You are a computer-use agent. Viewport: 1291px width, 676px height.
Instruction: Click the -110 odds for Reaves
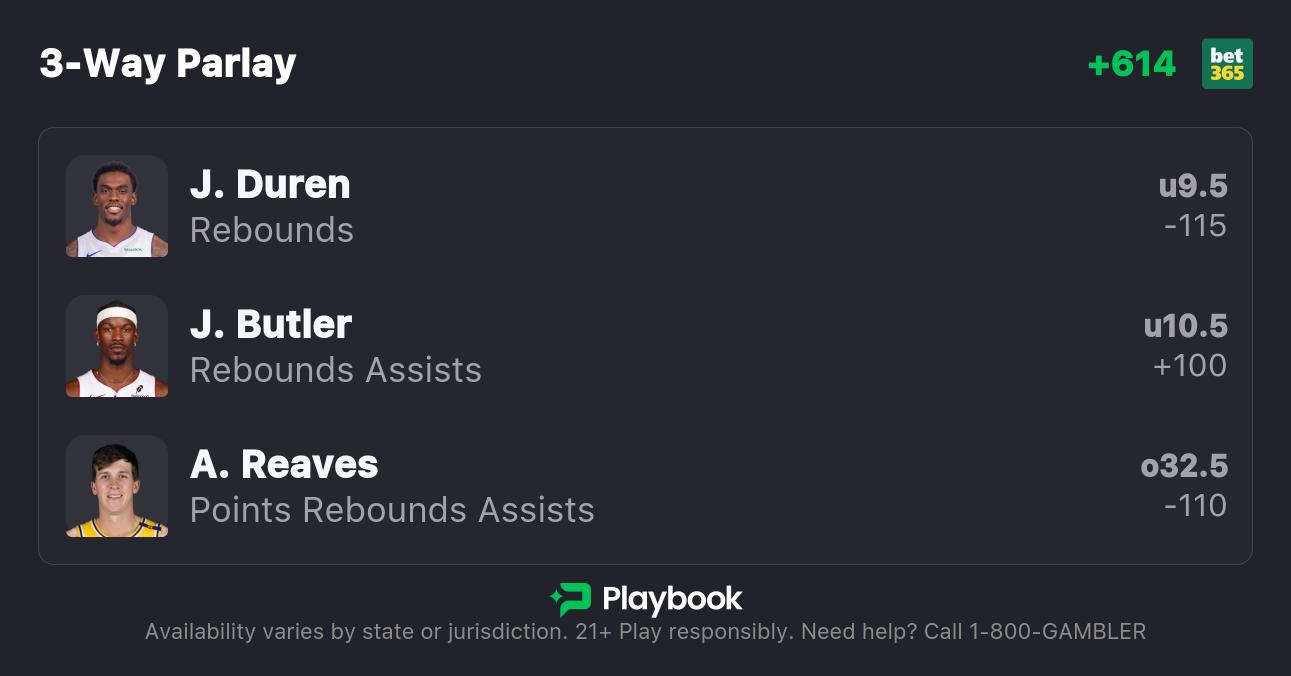pos(1195,506)
